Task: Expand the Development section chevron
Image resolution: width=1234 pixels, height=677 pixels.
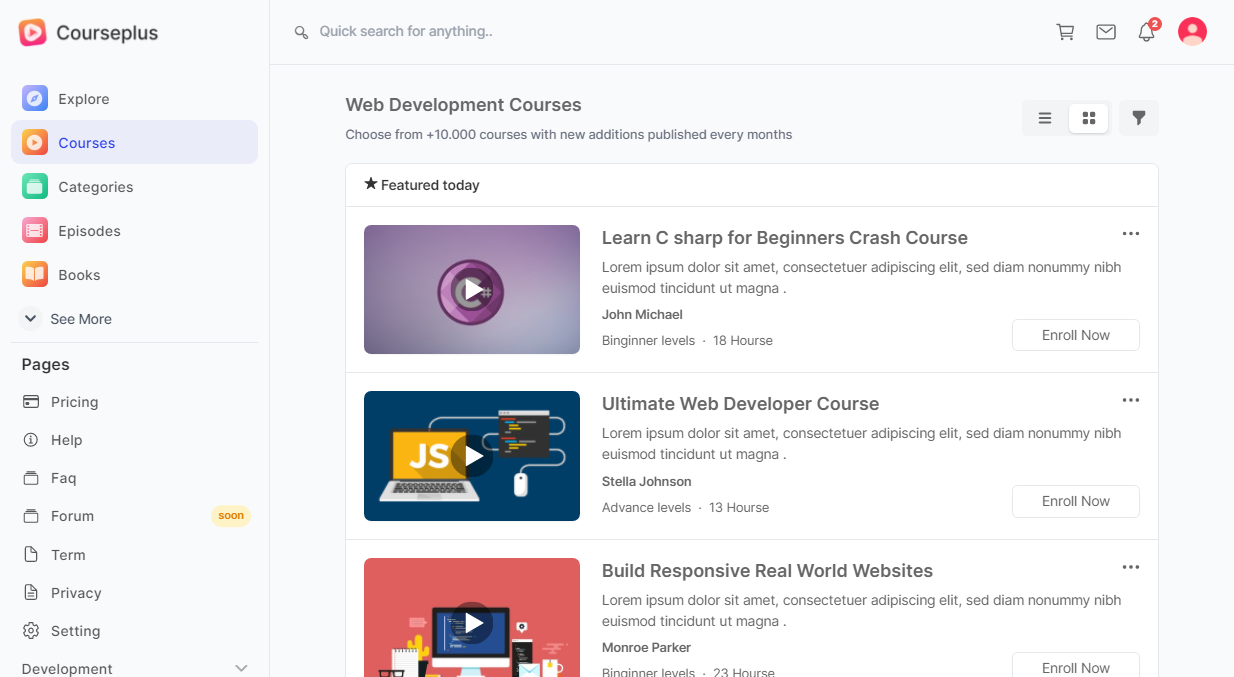Action: pos(241,668)
